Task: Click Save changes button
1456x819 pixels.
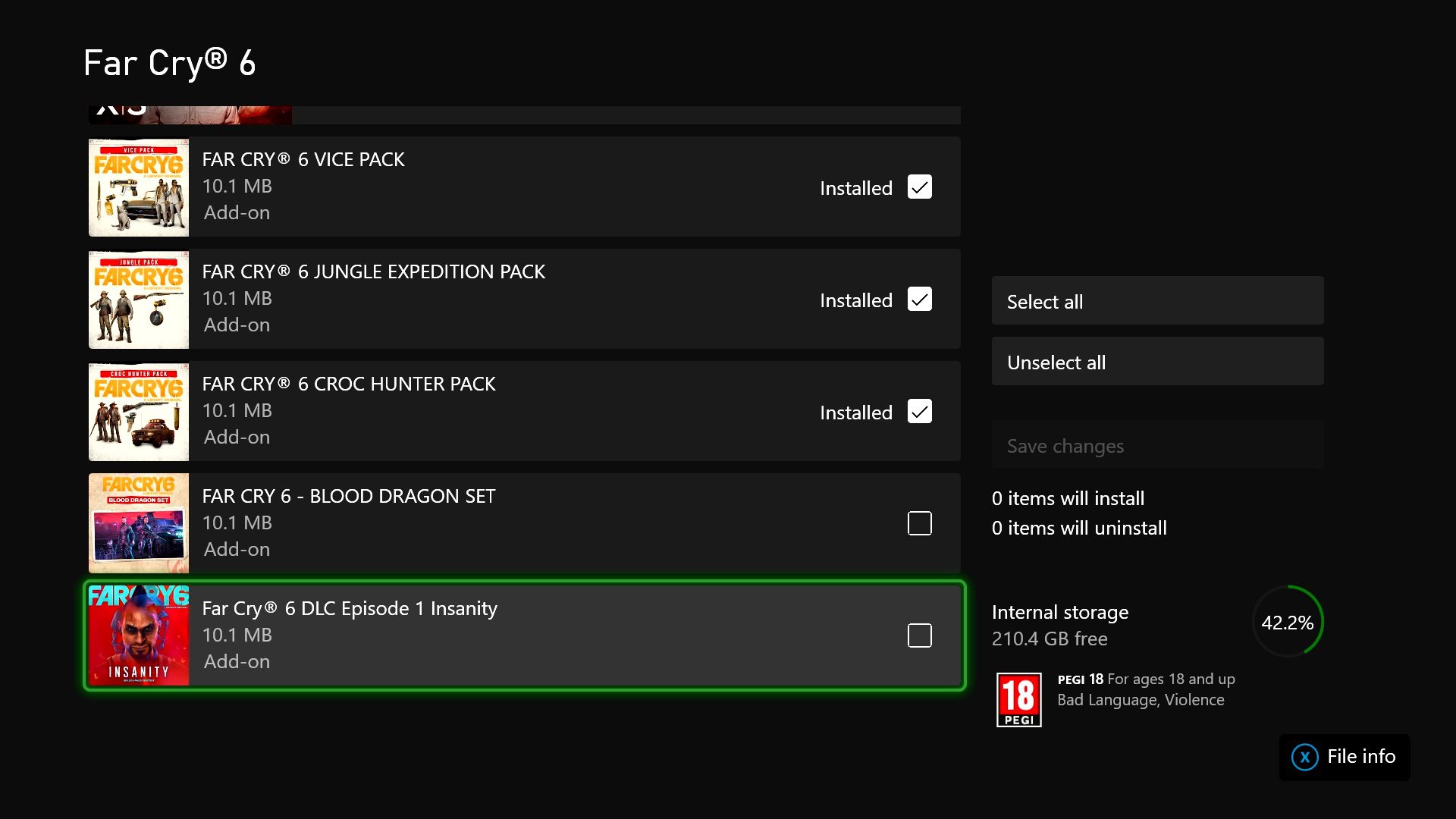Action: tap(1157, 445)
